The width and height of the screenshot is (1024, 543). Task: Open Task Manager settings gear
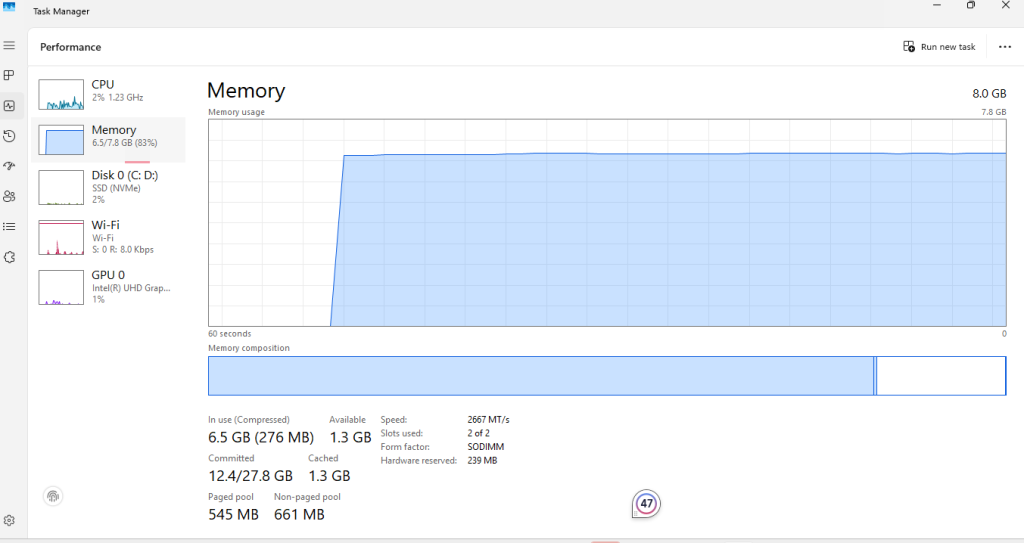9,521
